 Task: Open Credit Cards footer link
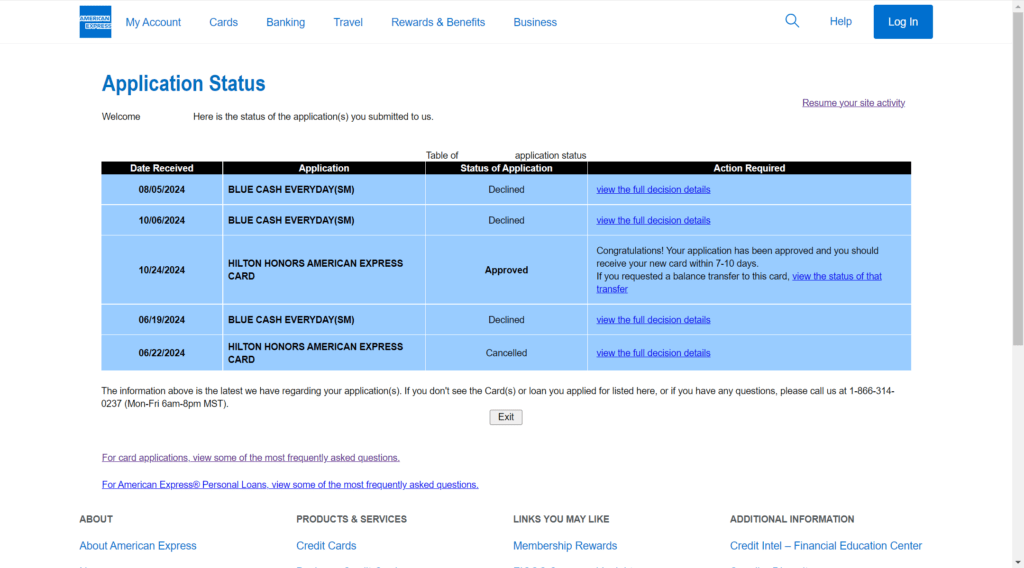pos(326,546)
